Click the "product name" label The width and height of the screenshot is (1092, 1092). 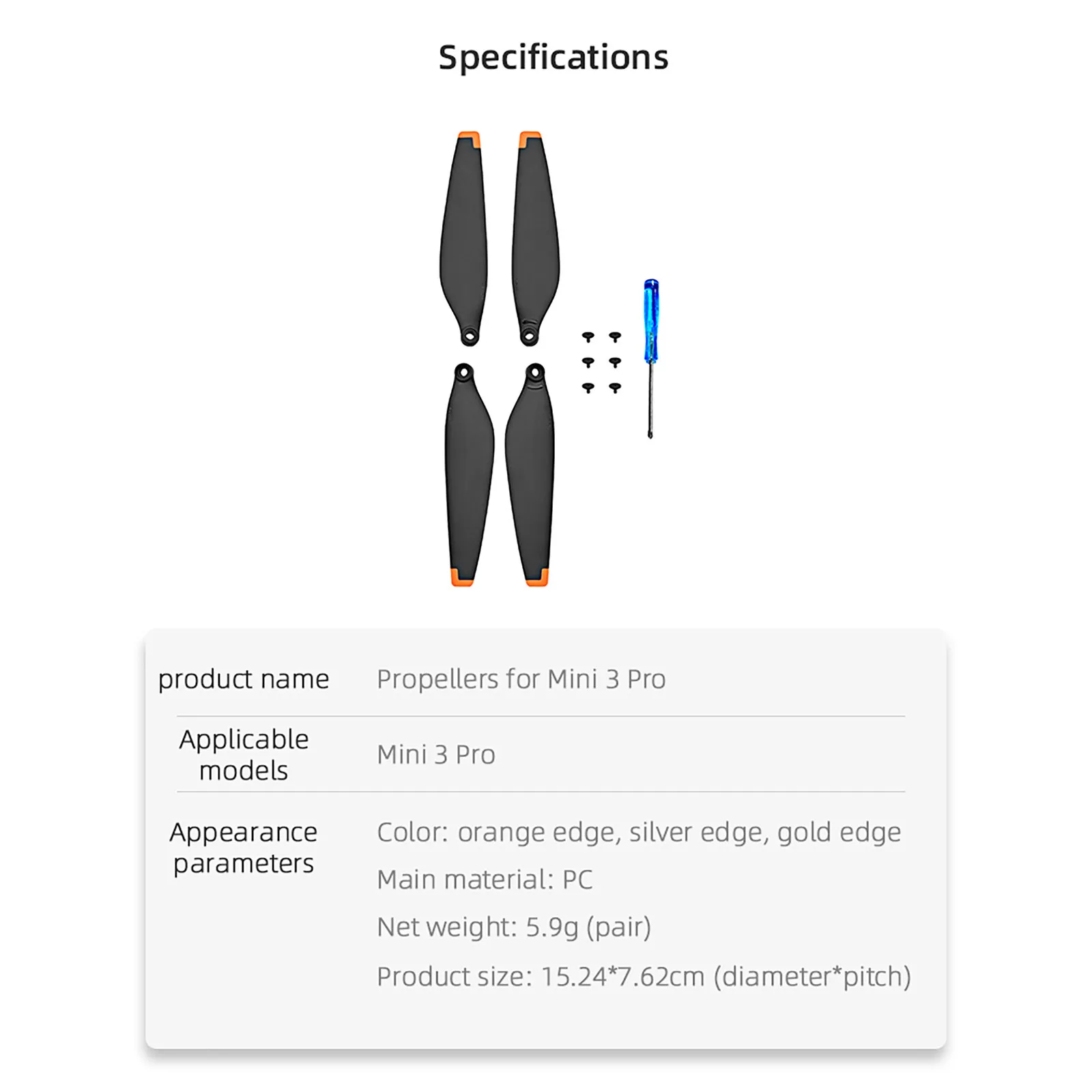244,679
